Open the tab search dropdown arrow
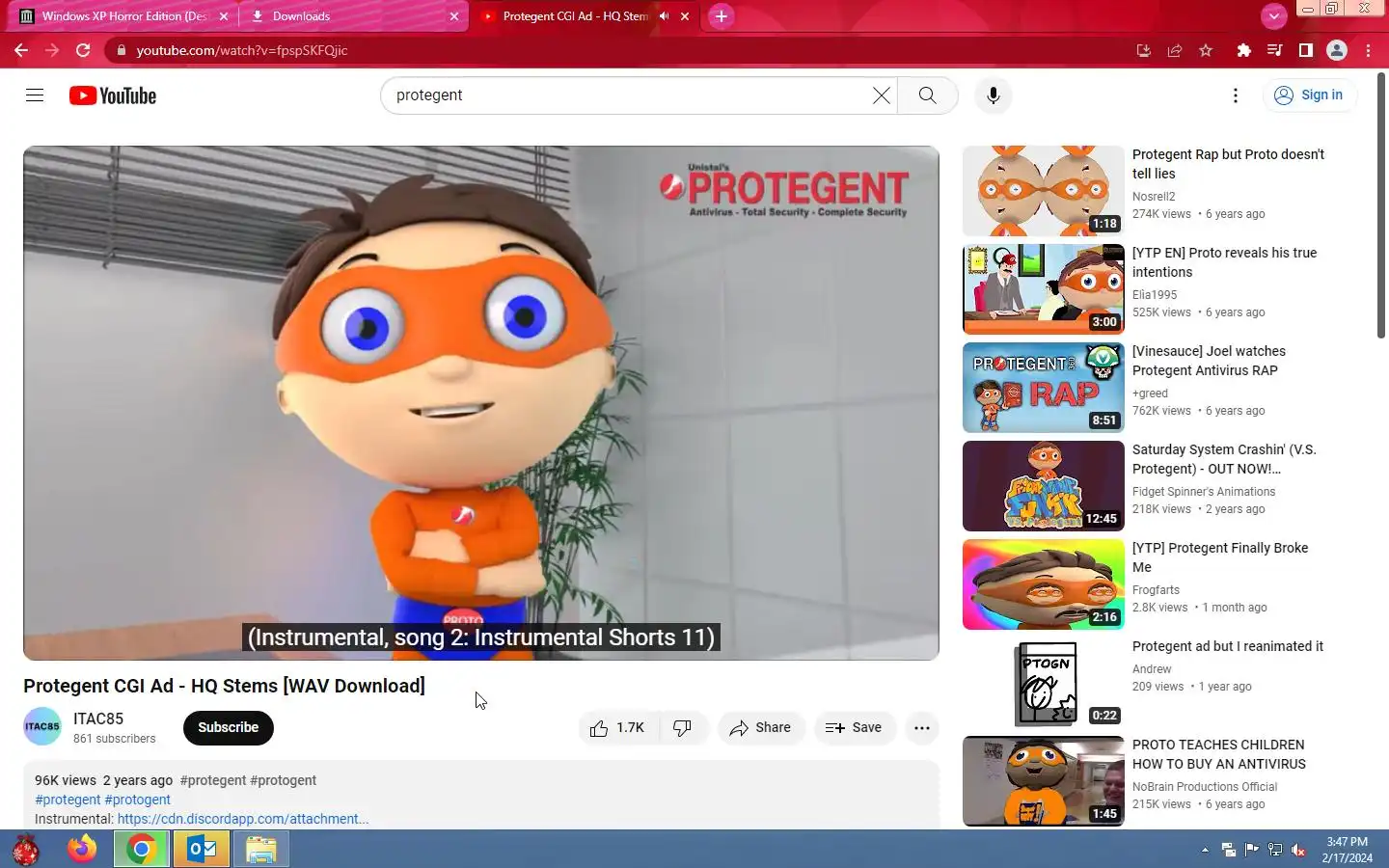Screen dimensions: 1389x868 point(1274,16)
